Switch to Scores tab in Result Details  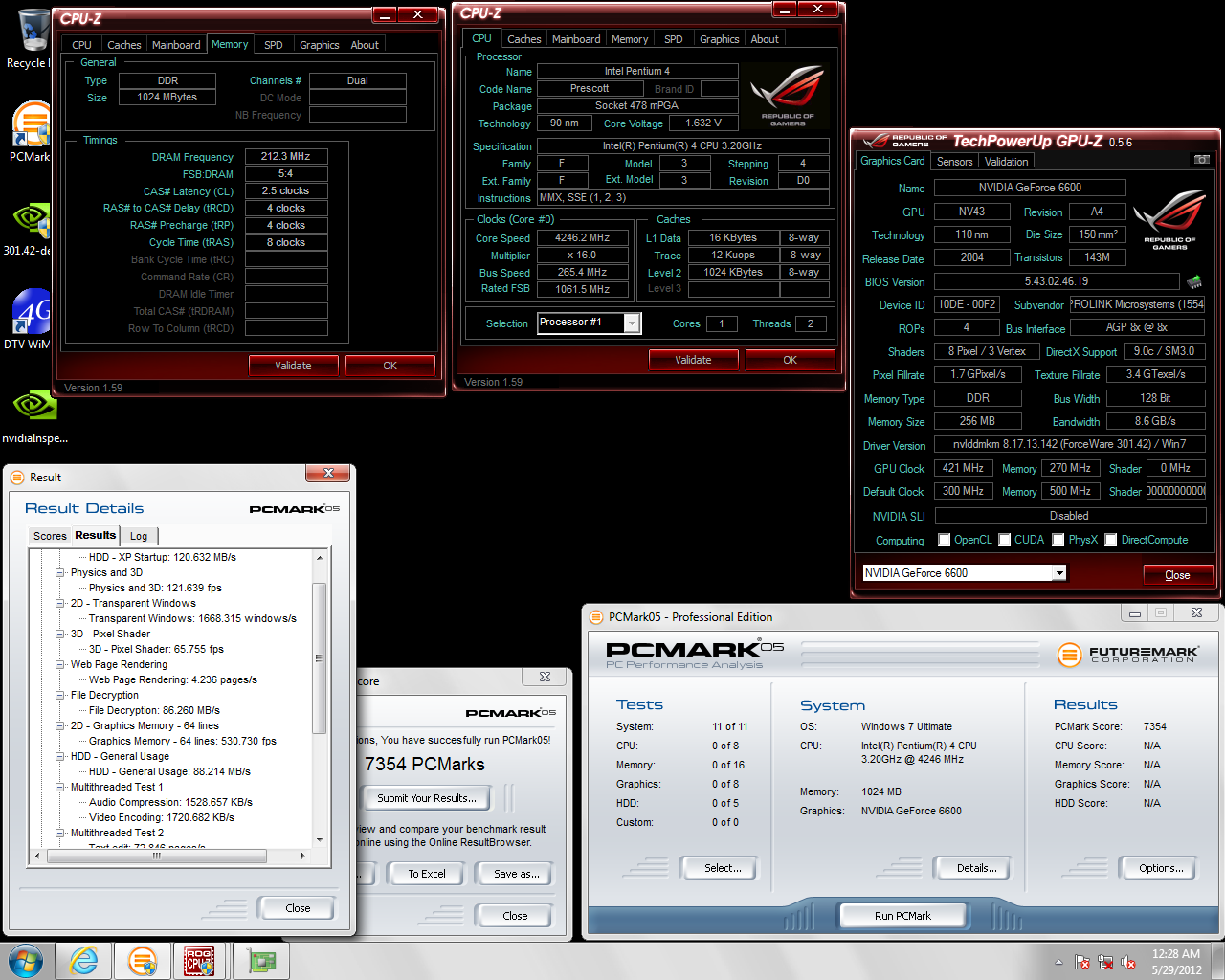[x=50, y=536]
